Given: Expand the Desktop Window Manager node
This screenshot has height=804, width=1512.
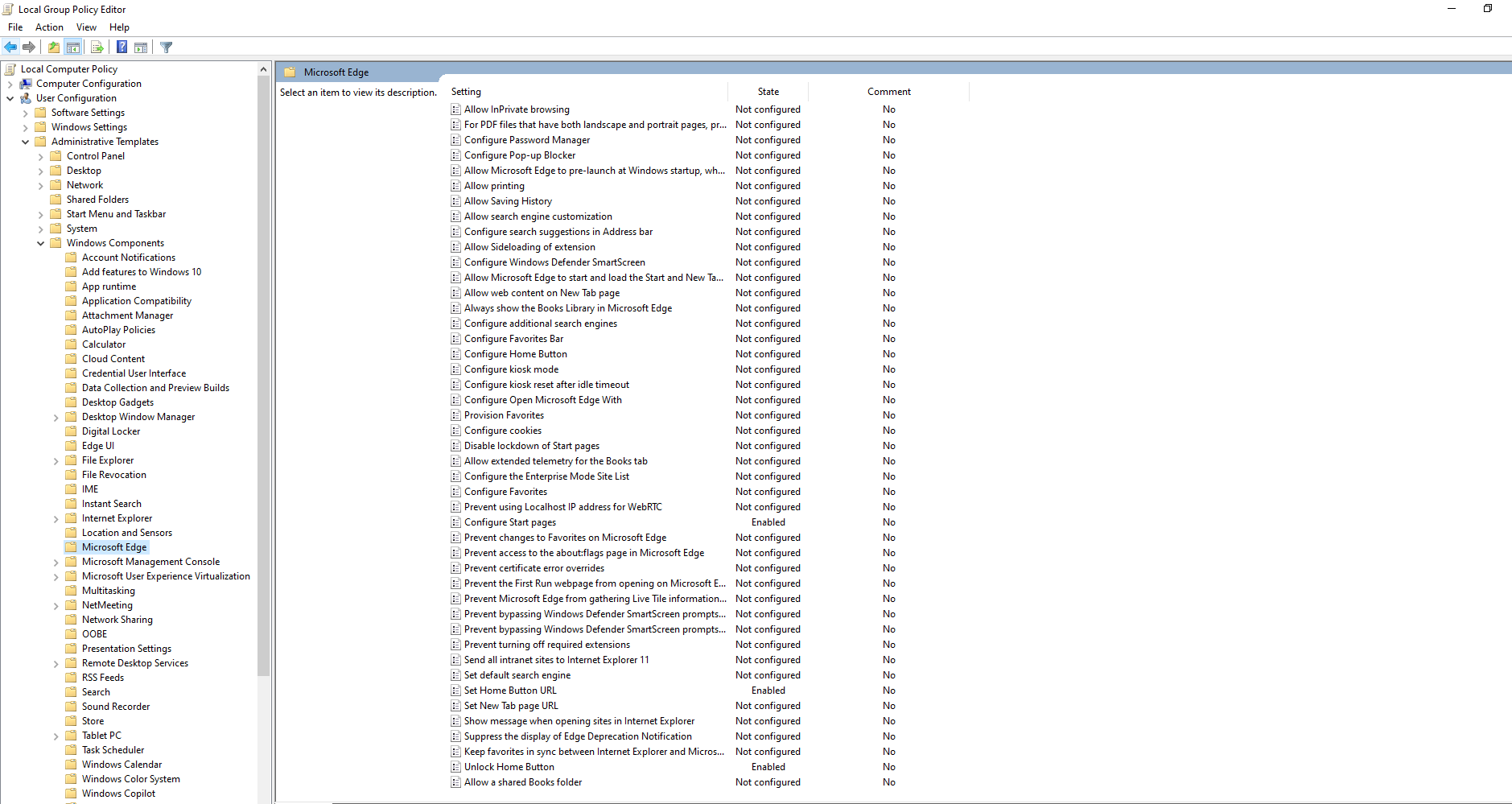Looking at the screenshot, I should (x=56, y=417).
